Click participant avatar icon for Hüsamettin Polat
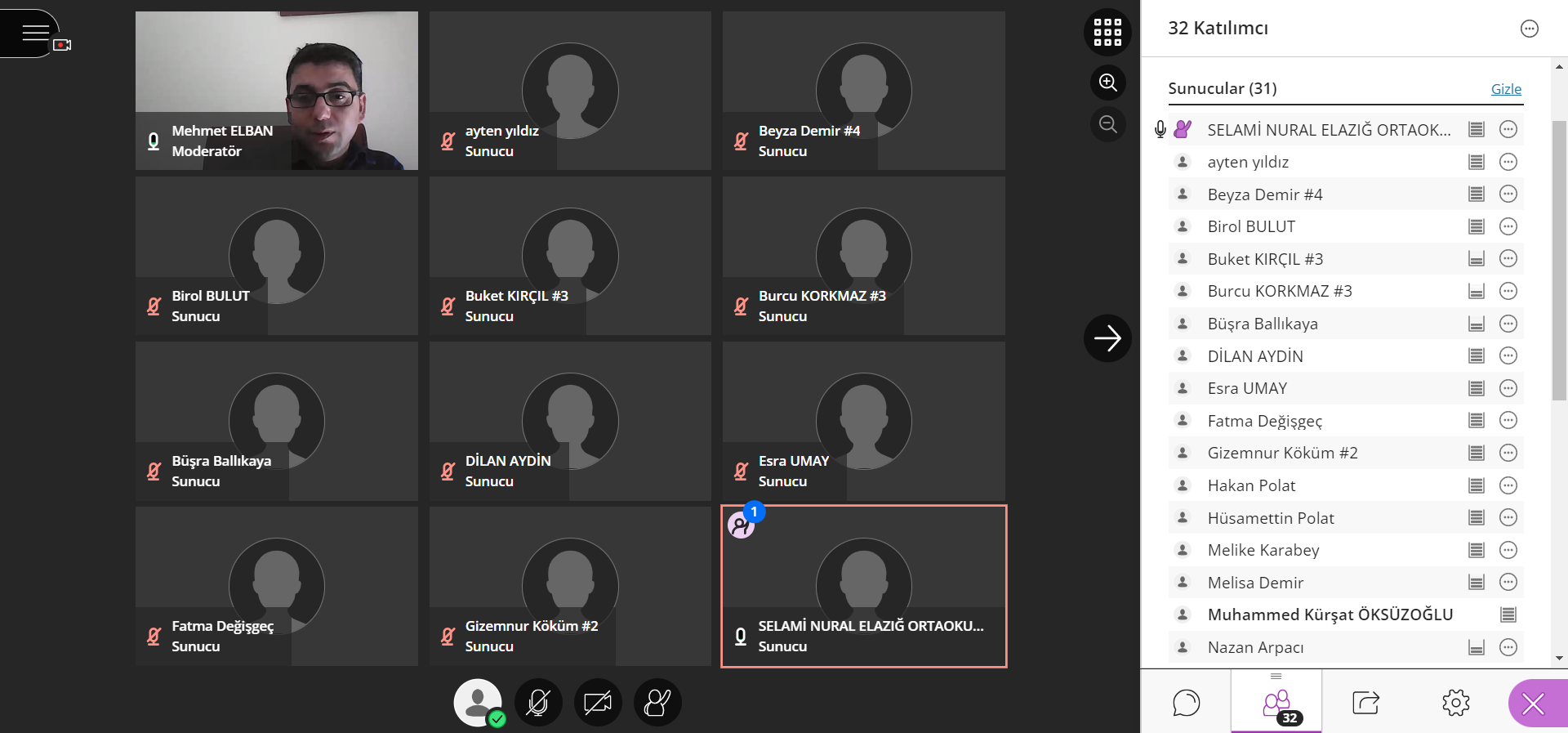The image size is (1568, 733). coord(1183,517)
